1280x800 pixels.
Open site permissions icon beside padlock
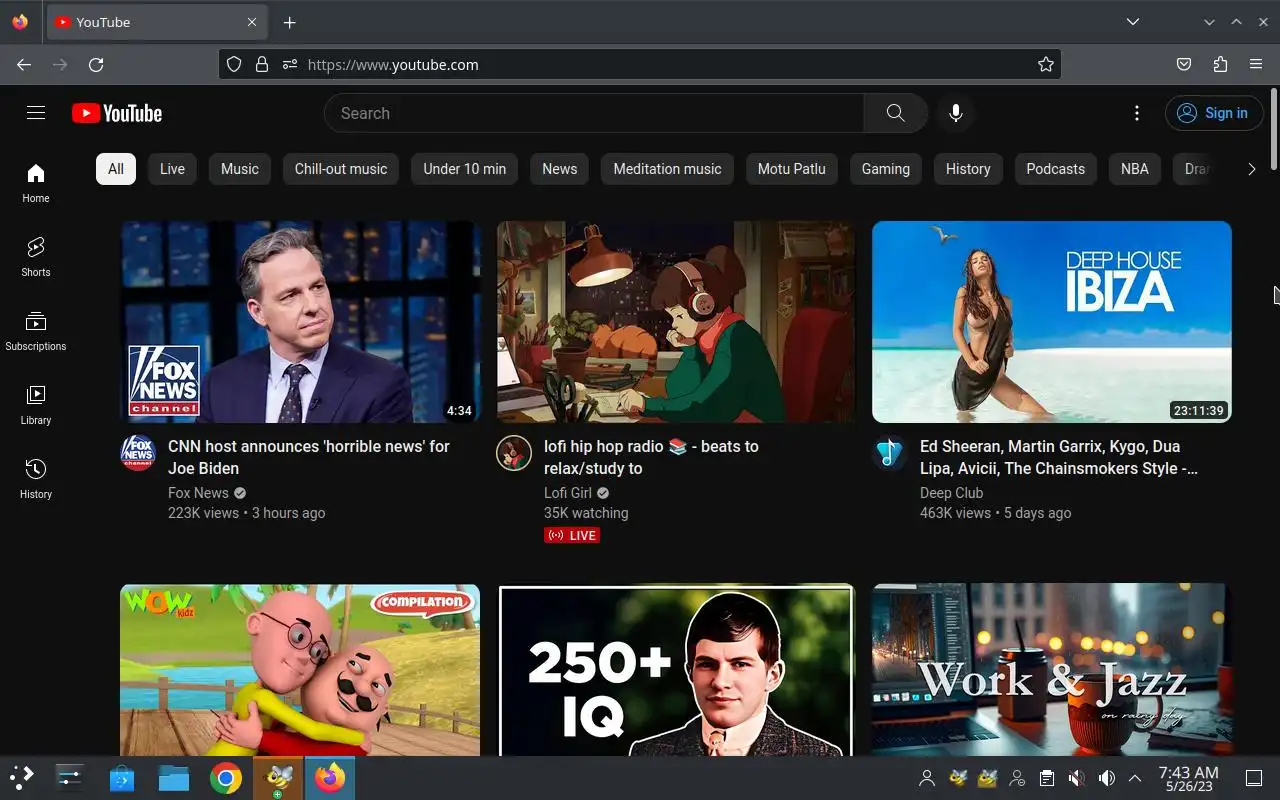(x=290, y=64)
